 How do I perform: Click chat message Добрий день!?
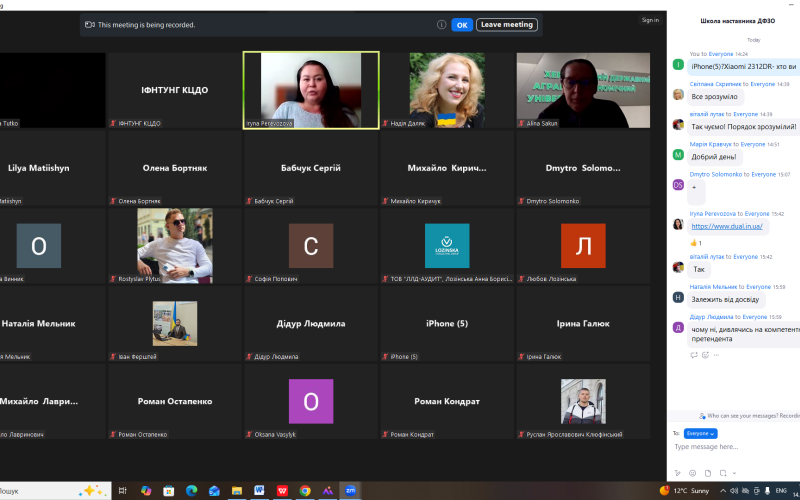[x=714, y=157]
